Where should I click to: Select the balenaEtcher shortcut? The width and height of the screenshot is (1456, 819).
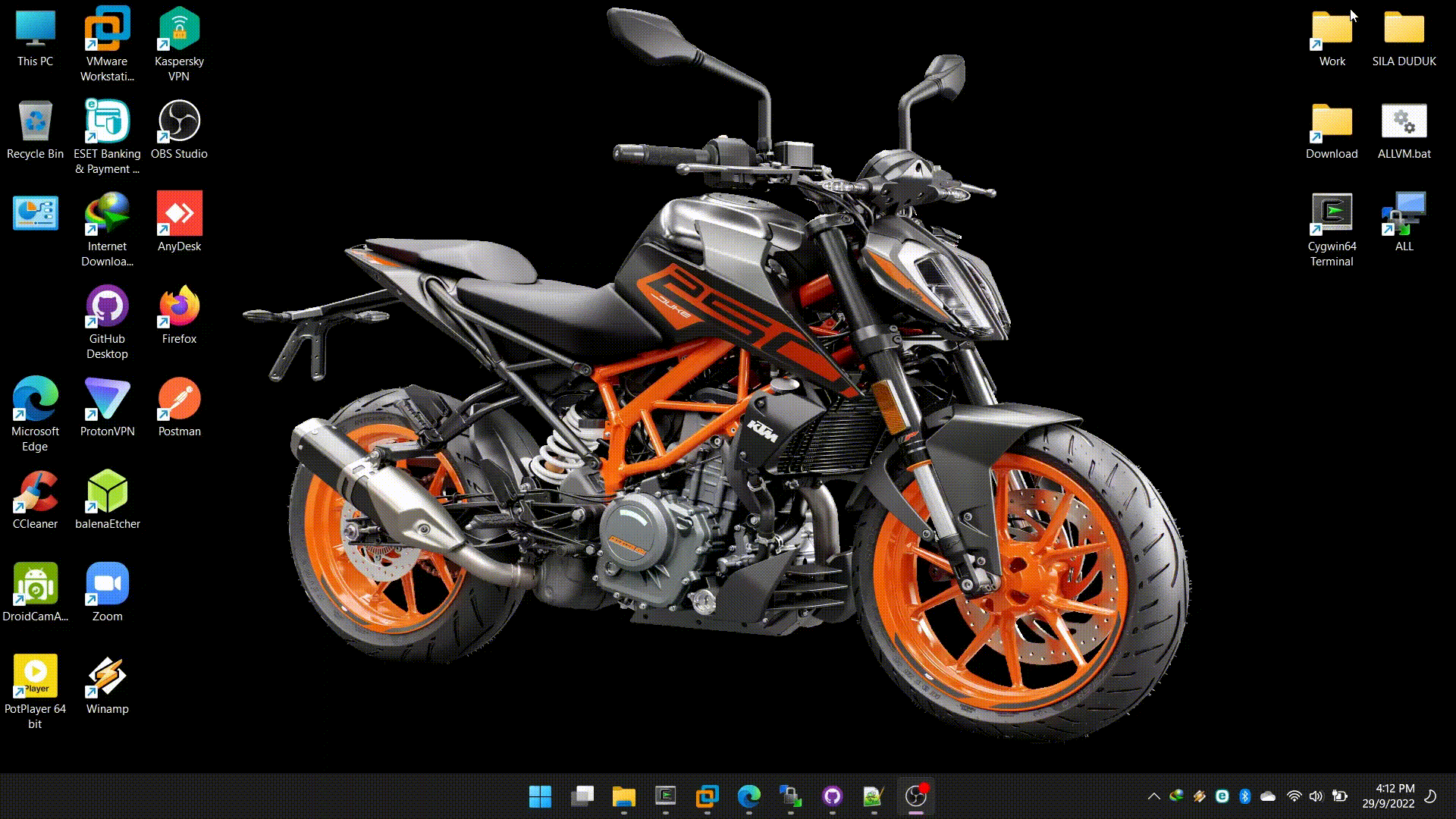pyautogui.click(x=107, y=492)
